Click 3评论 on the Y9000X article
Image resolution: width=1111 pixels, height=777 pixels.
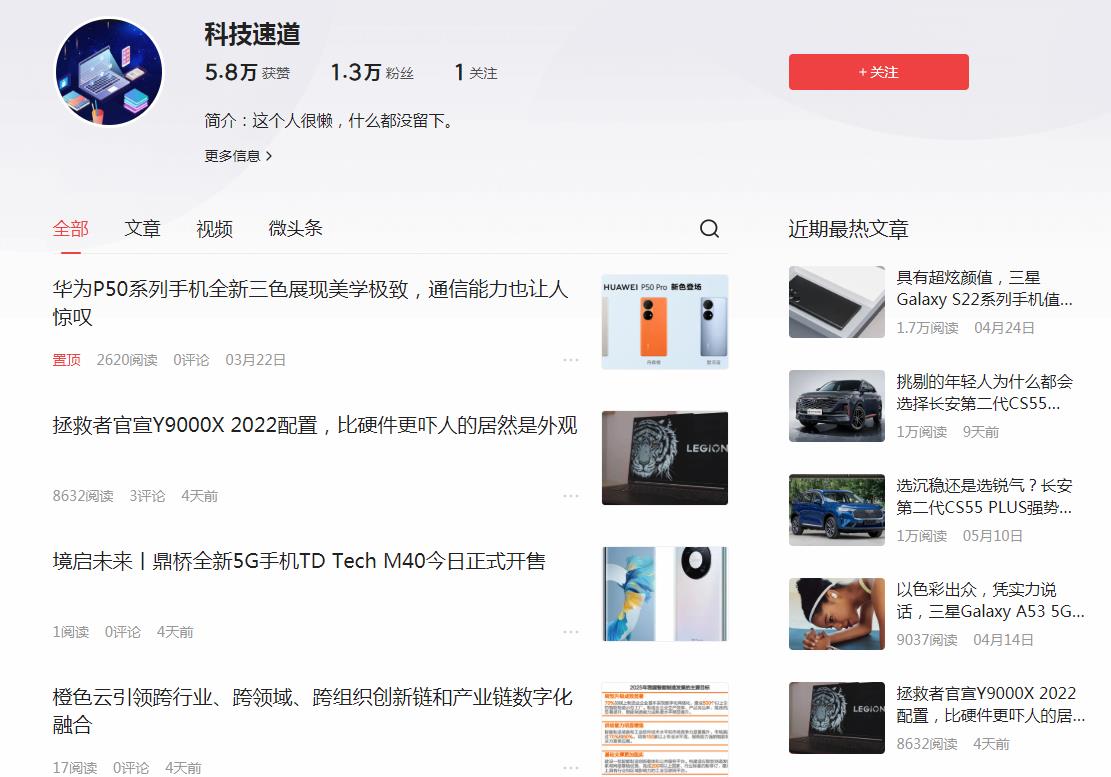click(147, 496)
